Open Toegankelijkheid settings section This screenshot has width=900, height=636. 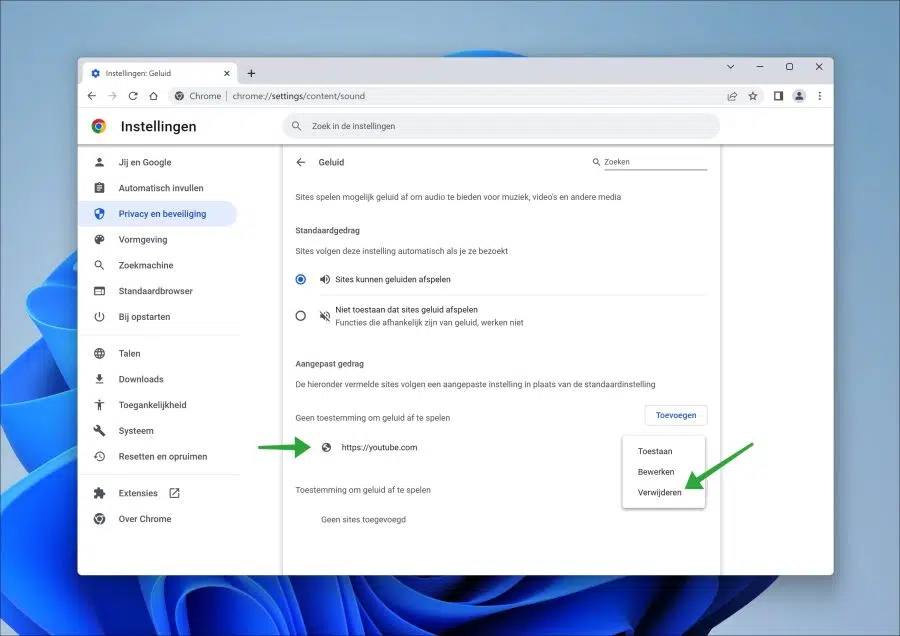tap(158, 405)
